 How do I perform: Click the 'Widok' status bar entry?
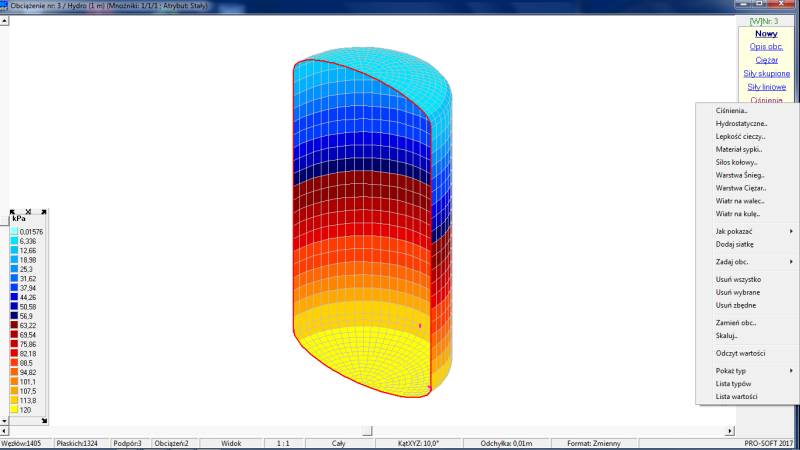[231, 443]
